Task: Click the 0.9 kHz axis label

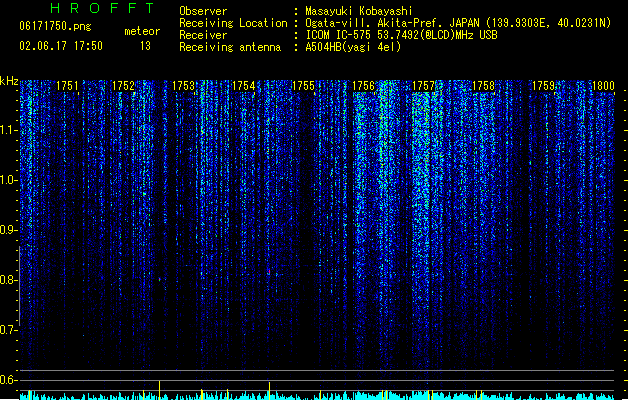Action: pyautogui.click(x=8, y=230)
